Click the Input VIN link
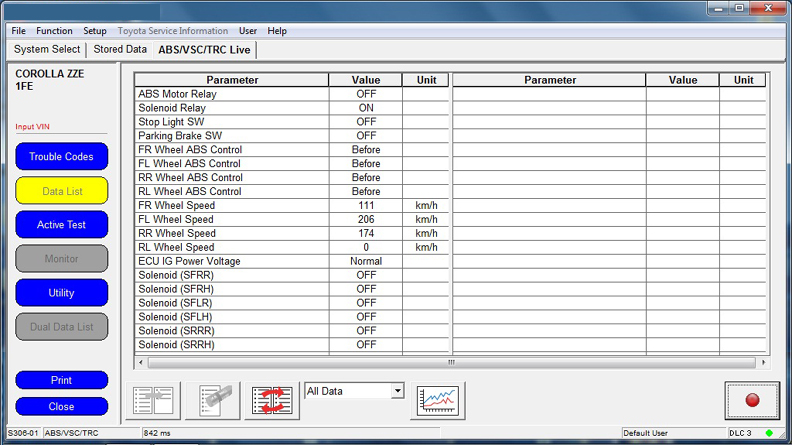Viewport: 792px width, 445px height. [x=32, y=127]
